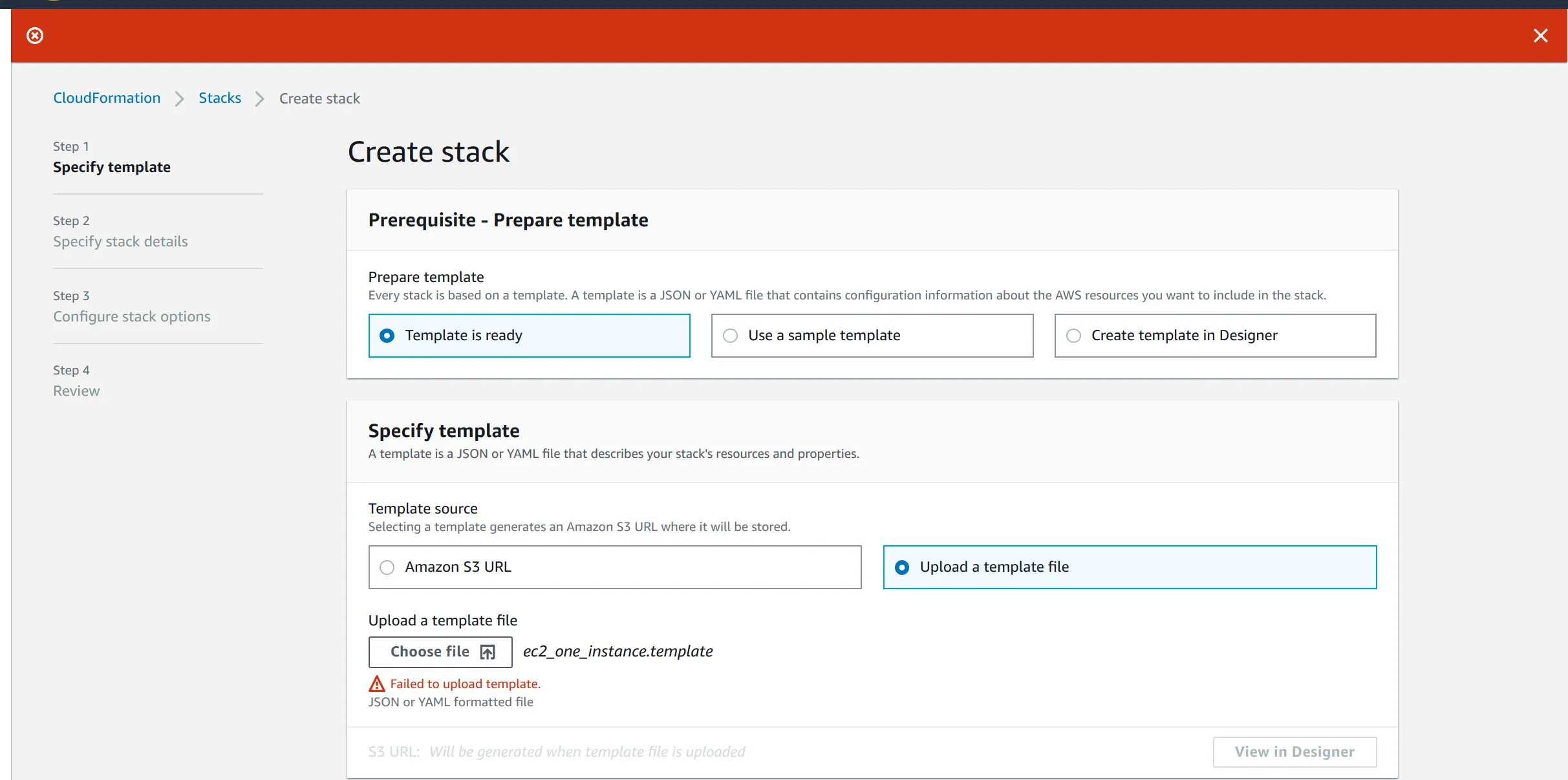Click the upload arrow icon on Choose file
The height and width of the screenshot is (780, 1568).
pos(488,652)
